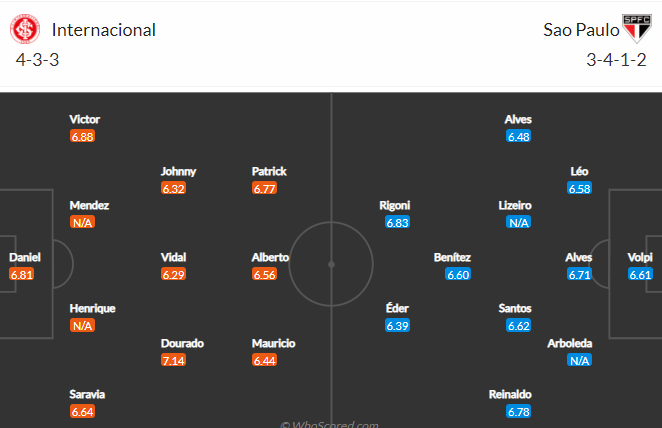Click Mendez's N/A rating badge
Image resolution: width=662 pixels, height=428 pixels.
coord(82,222)
